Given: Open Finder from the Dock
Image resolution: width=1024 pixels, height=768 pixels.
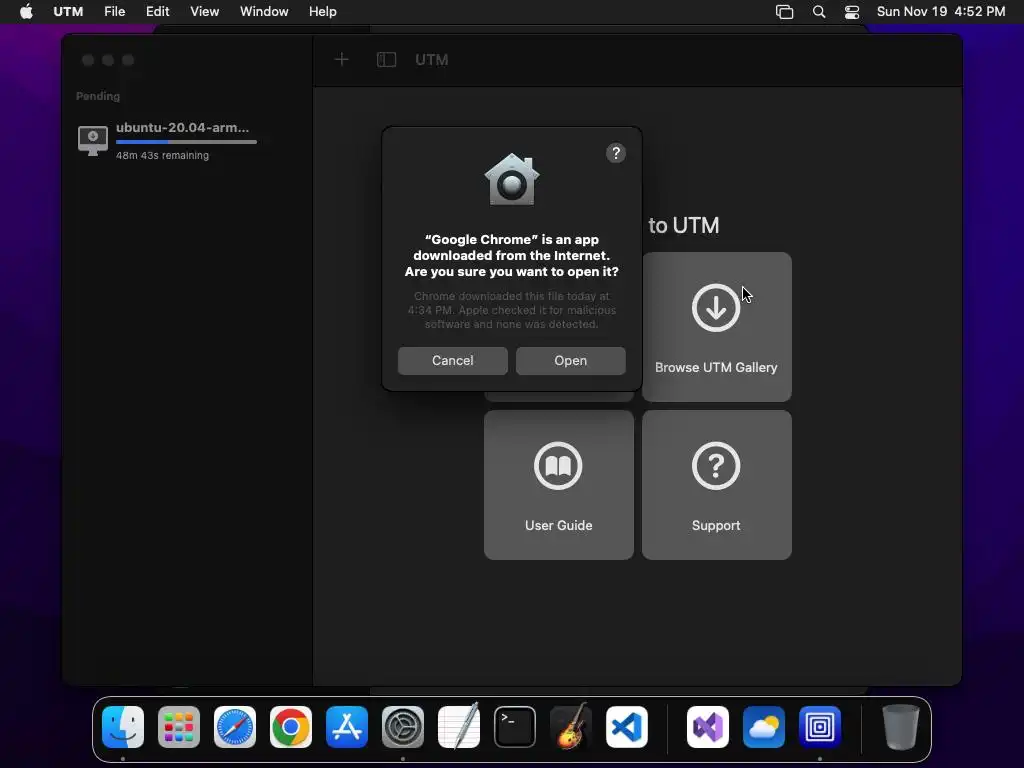Looking at the screenshot, I should coord(123,727).
